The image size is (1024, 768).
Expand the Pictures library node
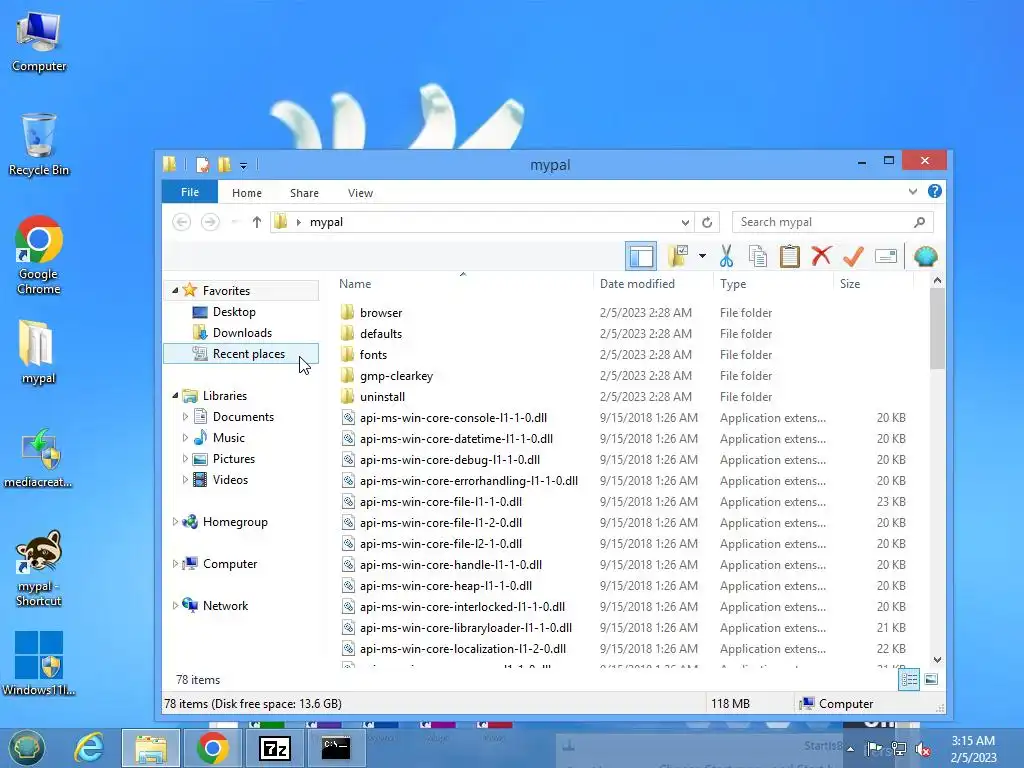pos(185,458)
